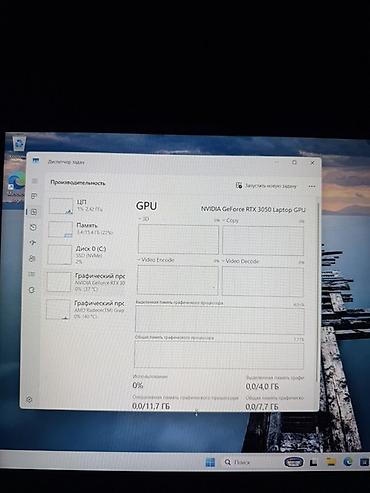Viewport: 370px width, 493px height.
Task: Click the 3D engine usage graph
Action: pos(178,239)
